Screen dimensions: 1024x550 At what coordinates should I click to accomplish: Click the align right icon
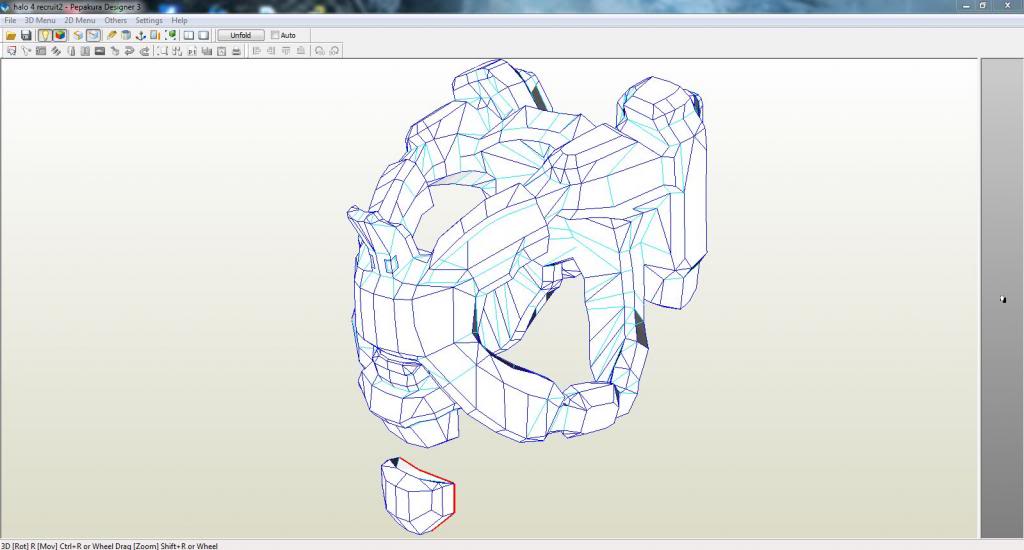coord(271,51)
